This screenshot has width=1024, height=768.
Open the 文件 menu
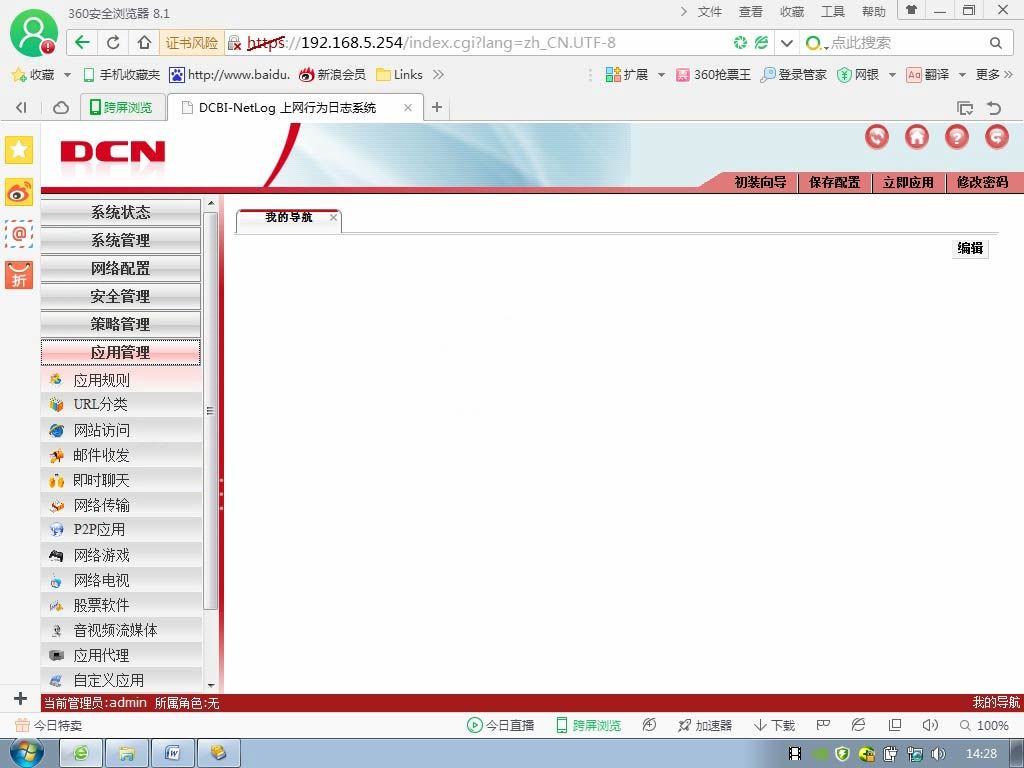(x=710, y=12)
